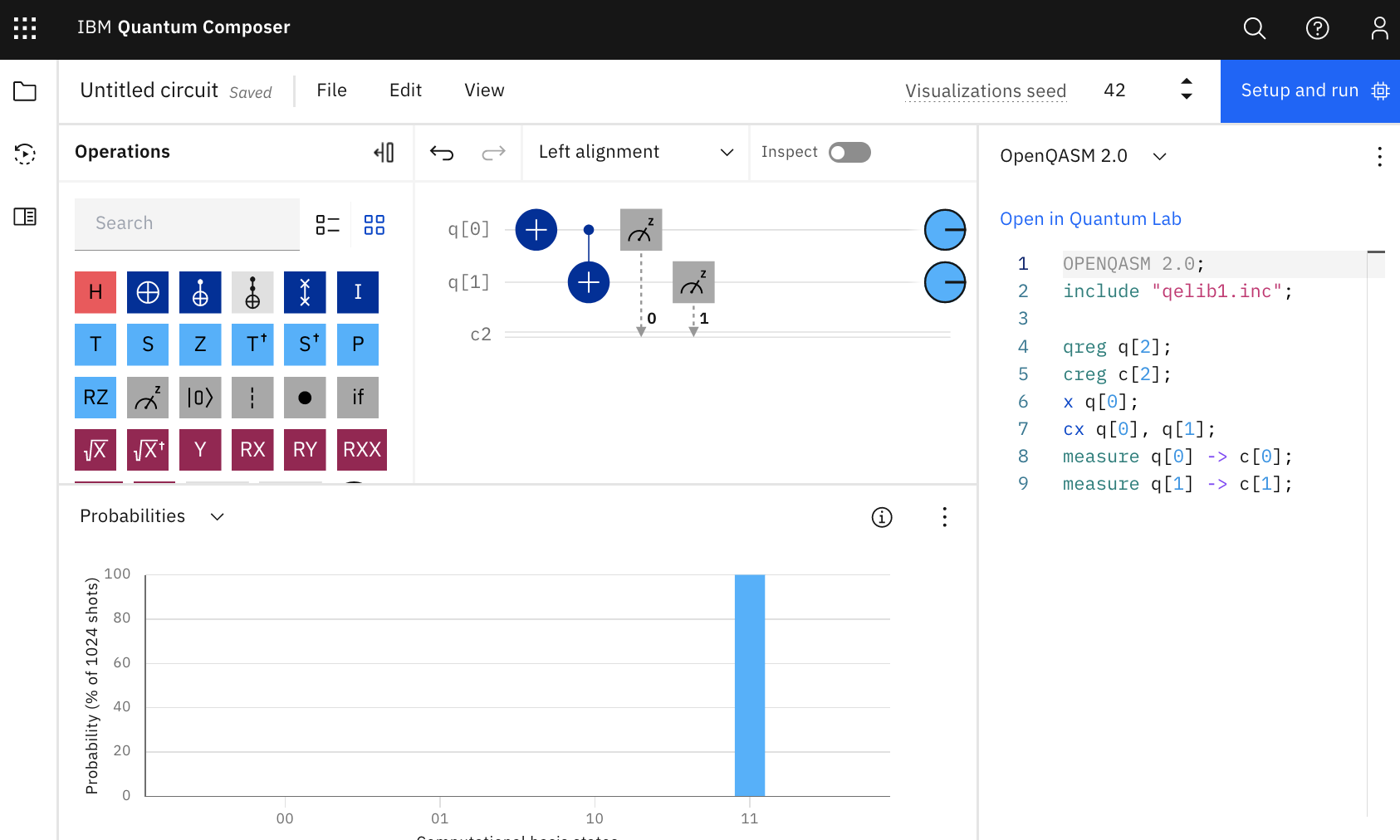Select the if conditional operation

[358, 398]
